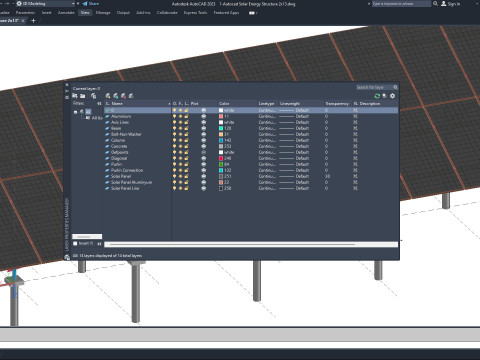Toggle On lightbulb for Concrete layer
Viewport: 480px width, 360px height.
click(x=174, y=146)
